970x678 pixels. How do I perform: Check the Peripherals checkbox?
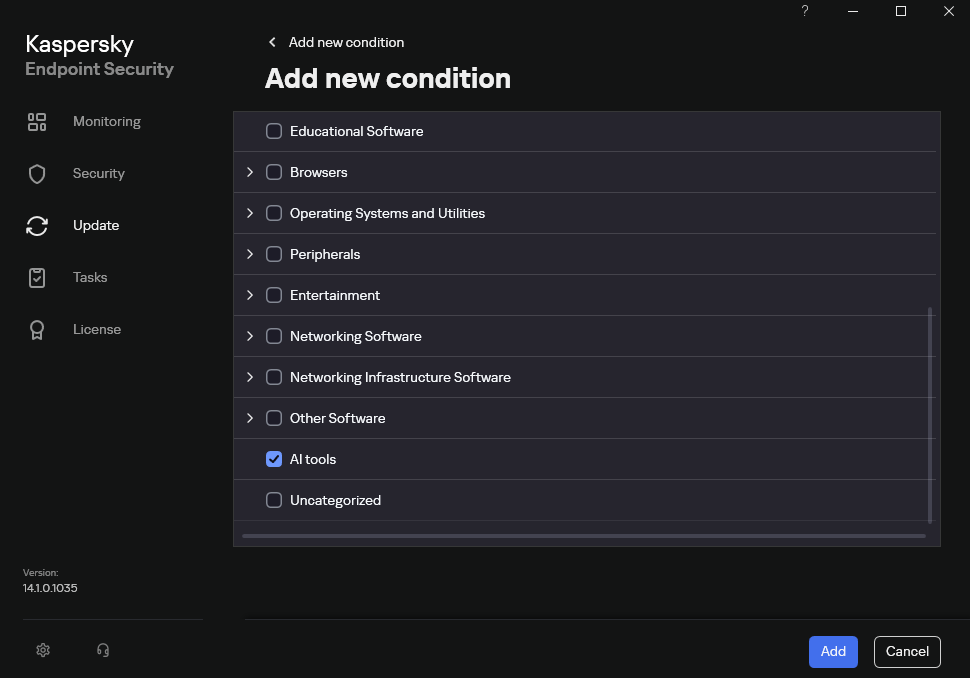(273, 254)
